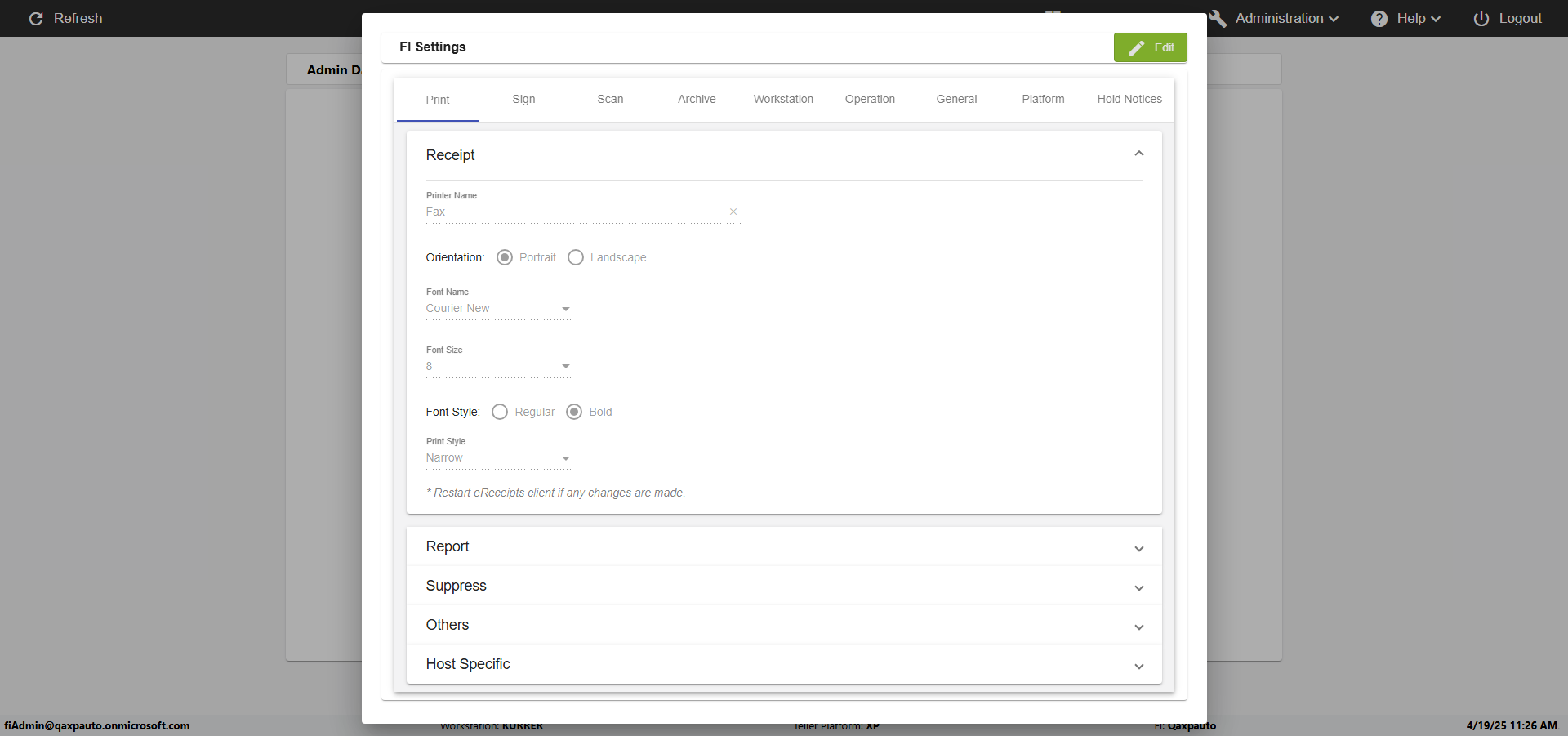Screen dimensions: 1568x736
Task: Select Portrait orientation
Action: point(505,257)
